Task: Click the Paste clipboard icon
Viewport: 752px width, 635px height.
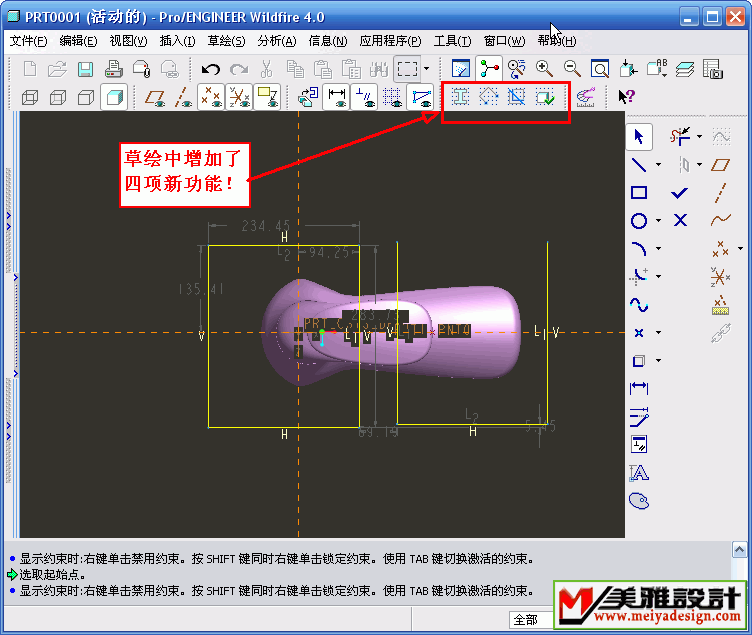Action: [323, 69]
